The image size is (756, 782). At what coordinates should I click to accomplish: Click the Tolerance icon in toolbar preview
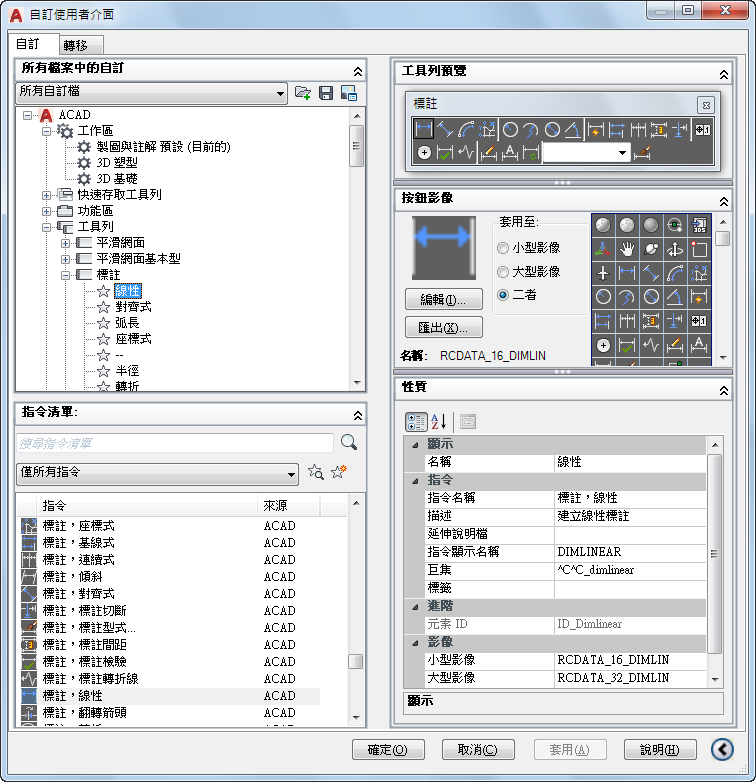tap(703, 130)
